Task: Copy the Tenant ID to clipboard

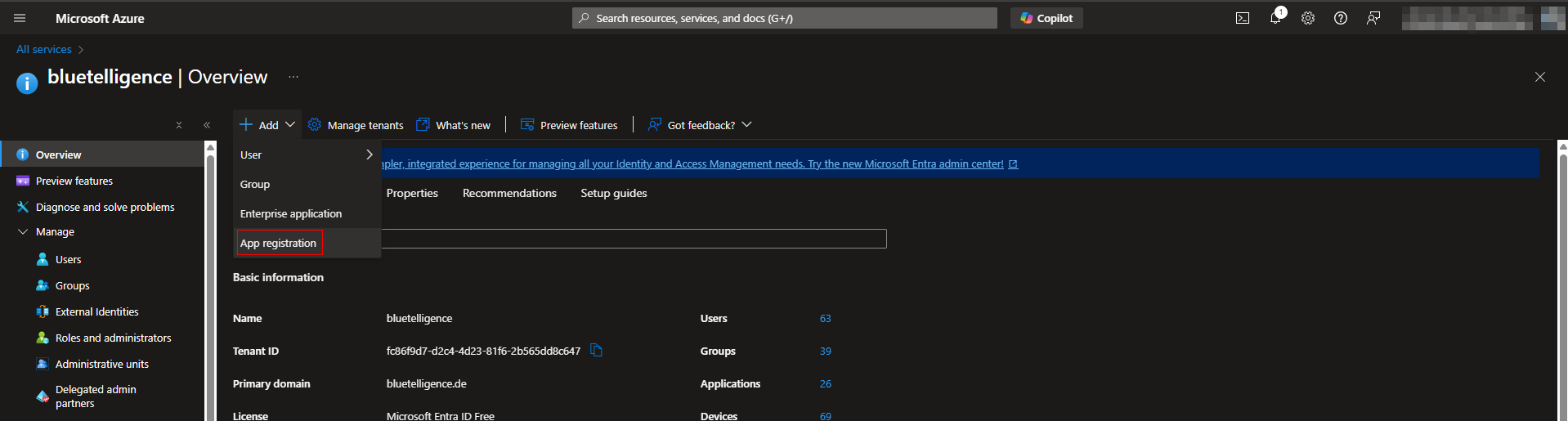Action: (x=596, y=351)
